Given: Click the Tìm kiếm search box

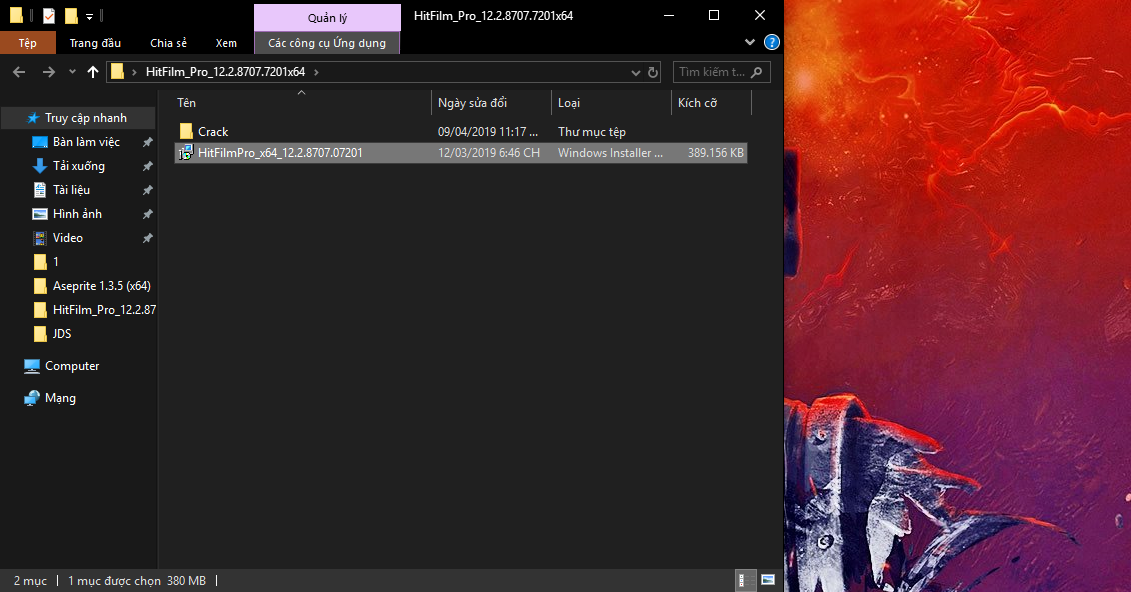Looking at the screenshot, I should pyautogui.click(x=710, y=72).
